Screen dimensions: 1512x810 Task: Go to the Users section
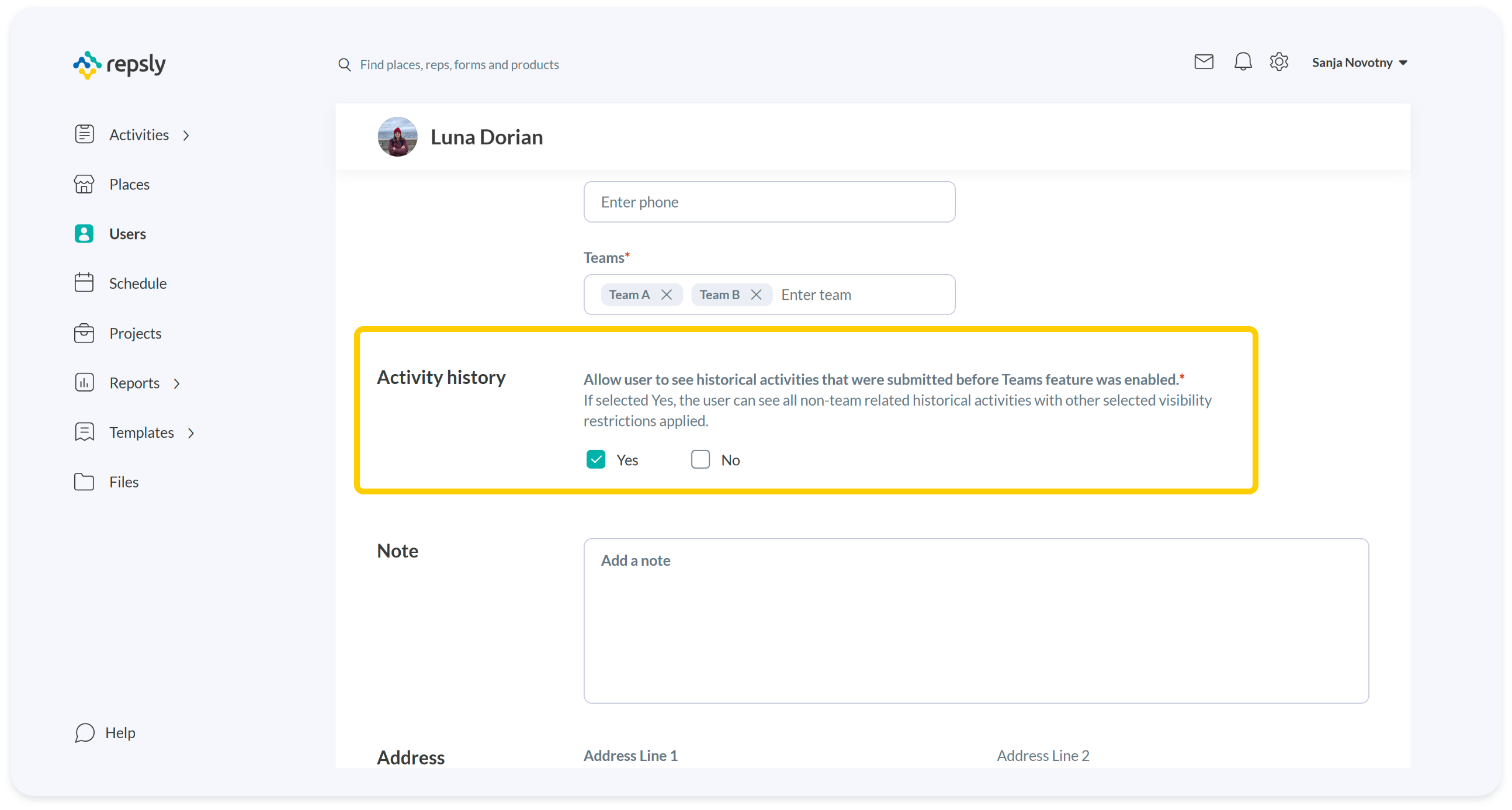pyautogui.click(x=127, y=234)
